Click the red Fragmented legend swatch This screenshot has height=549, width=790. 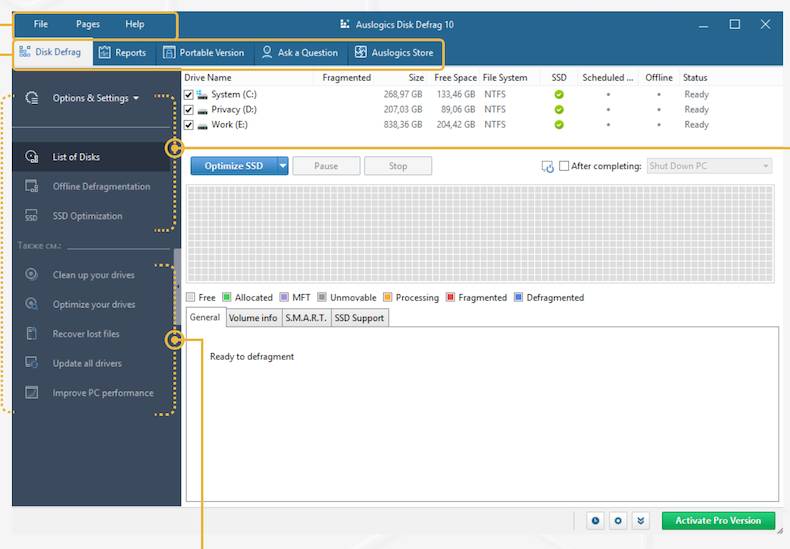pyautogui.click(x=451, y=297)
